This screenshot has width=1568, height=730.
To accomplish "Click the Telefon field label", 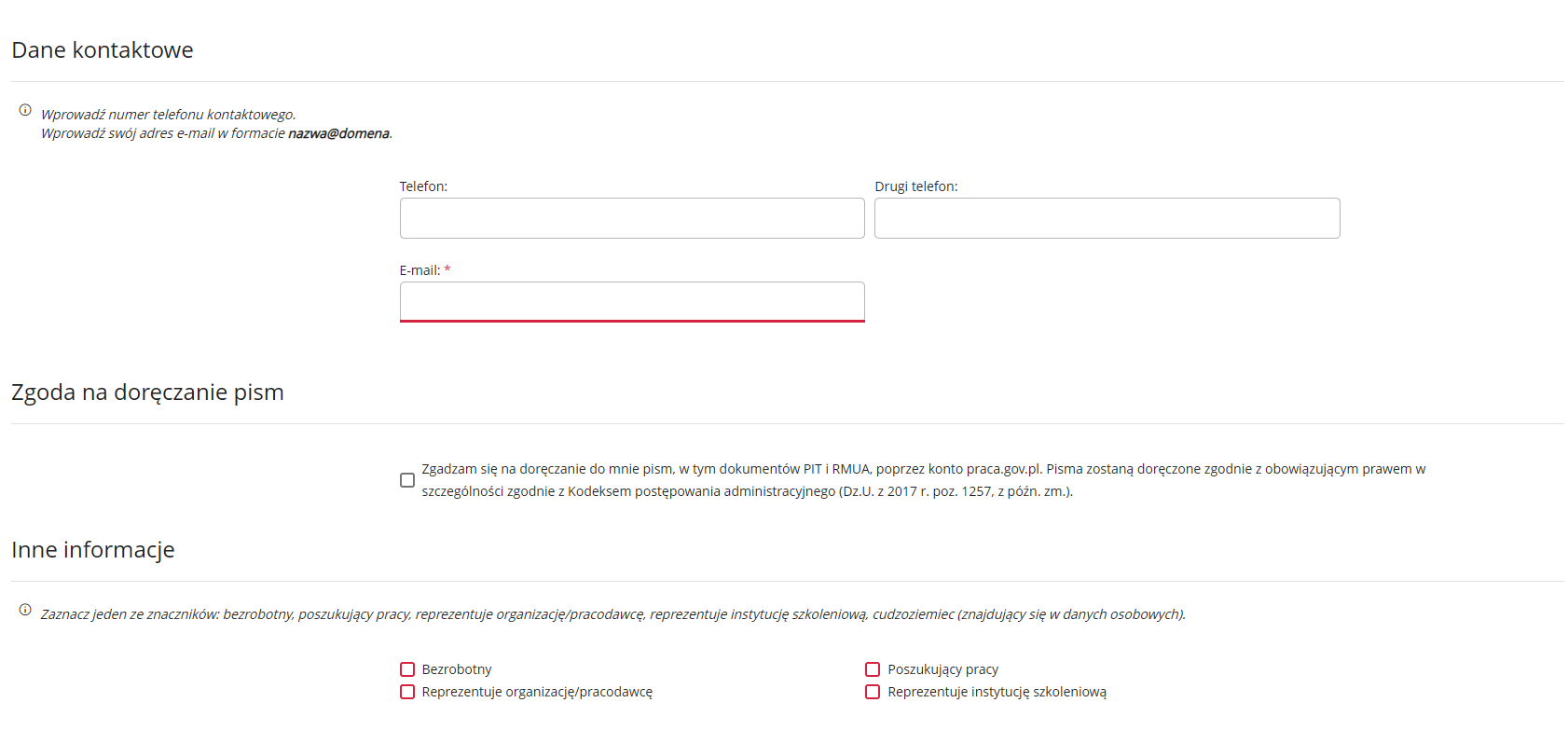I will pyautogui.click(x=423, y=186).
